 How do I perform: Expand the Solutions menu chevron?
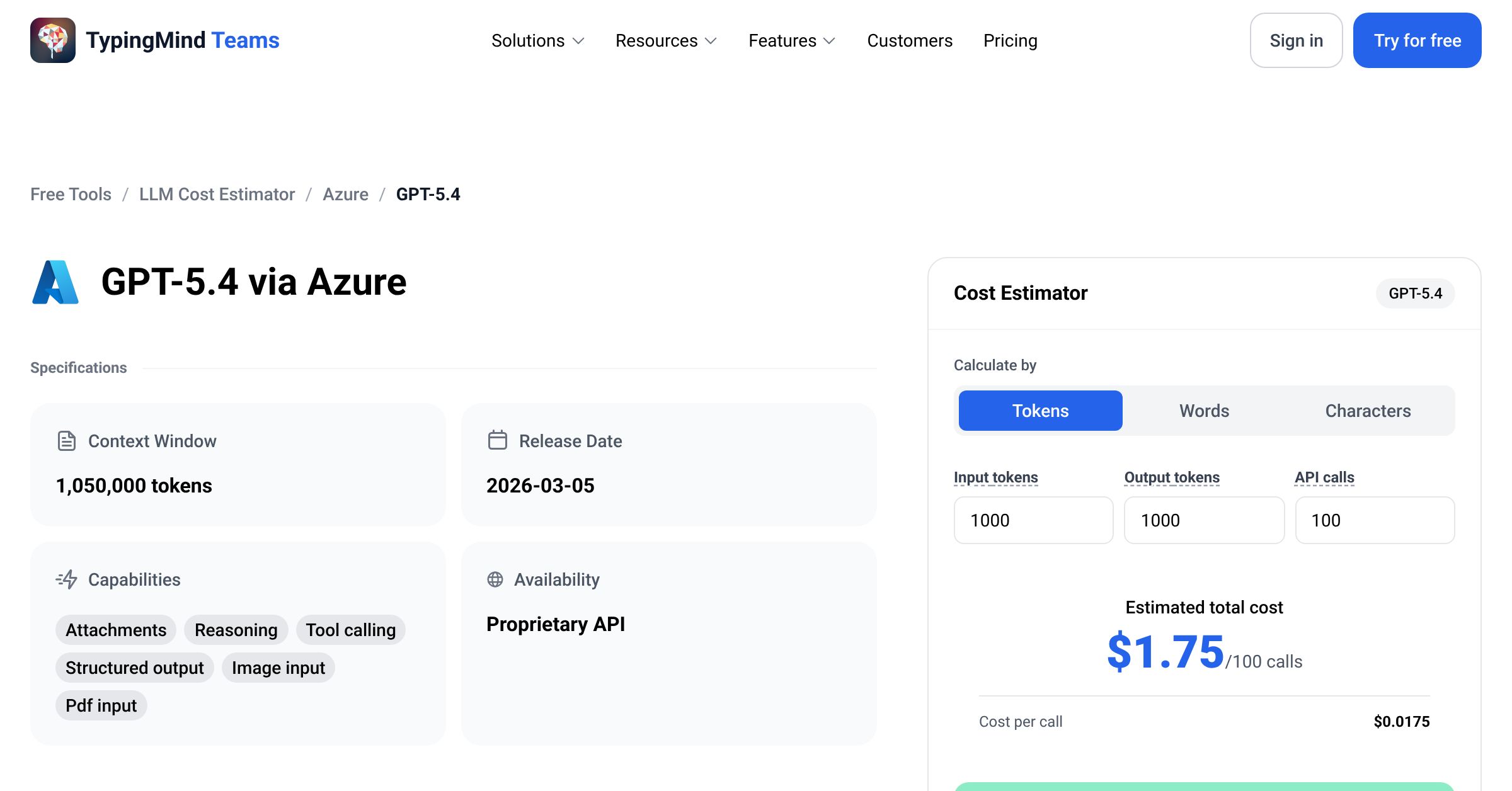(578, 41)
